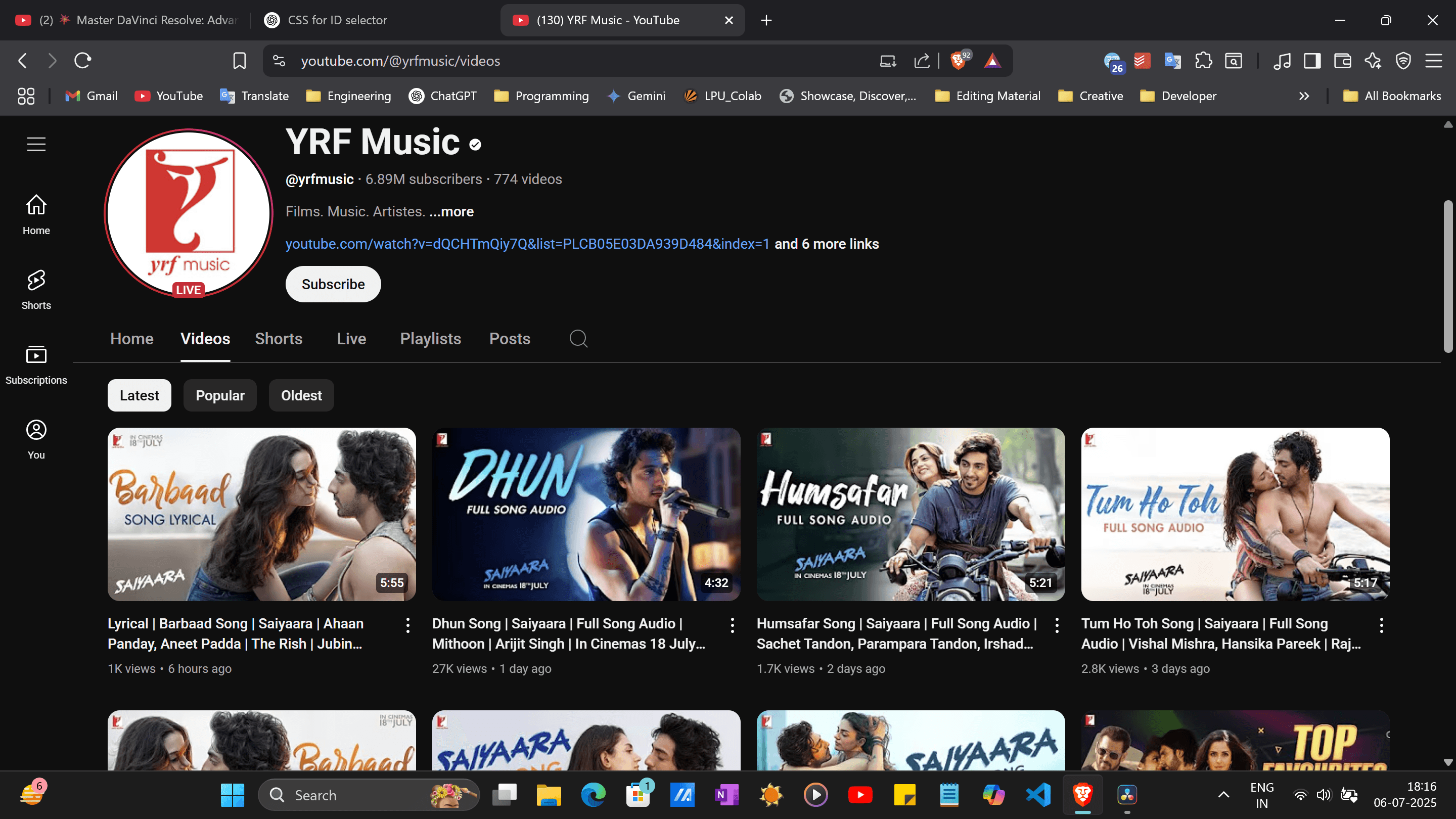Viewport: 1456px width, 819px height.
Task: Open the Brave Leo AI sparkle icon
Action: tap(1373, 61)
